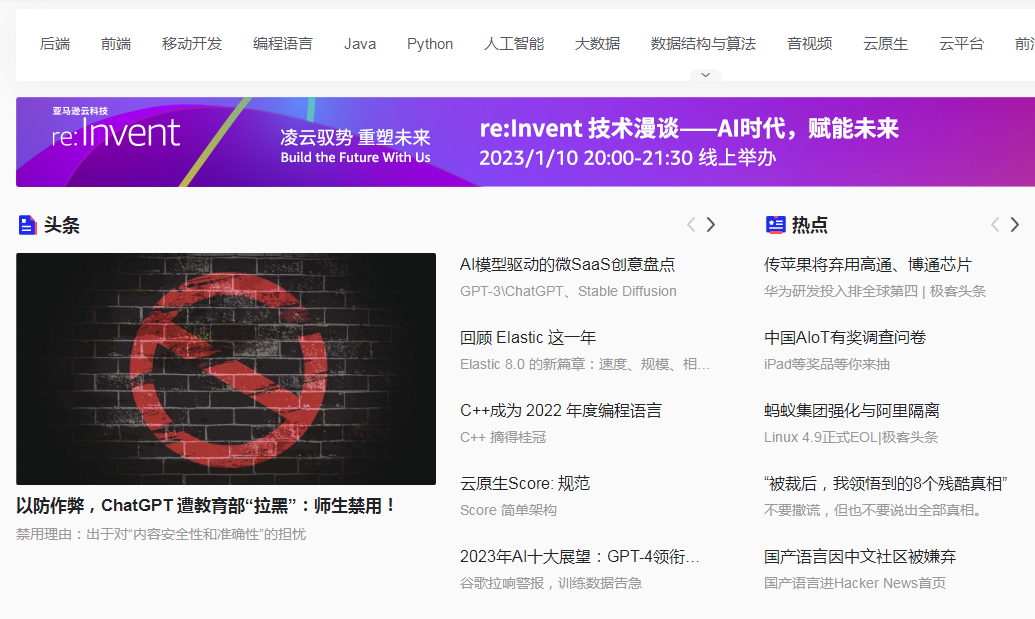Screen dimensions: 1035x619
Task: Open 传苹果将弃用高通、博通芯片 hot topic
Action: [867, 265]
